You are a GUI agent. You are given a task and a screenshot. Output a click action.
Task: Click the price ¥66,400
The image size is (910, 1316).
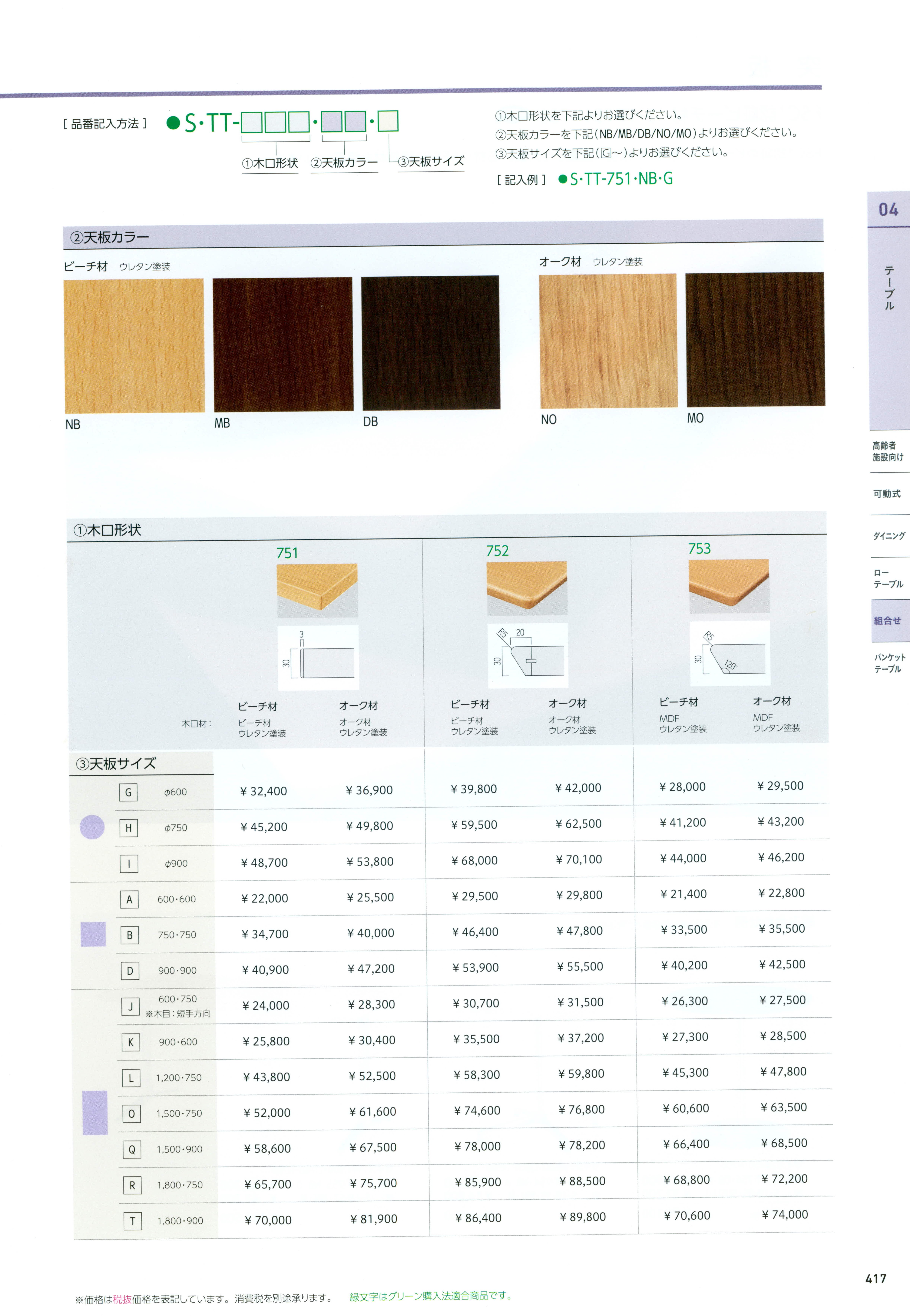tap(687, 1144)
